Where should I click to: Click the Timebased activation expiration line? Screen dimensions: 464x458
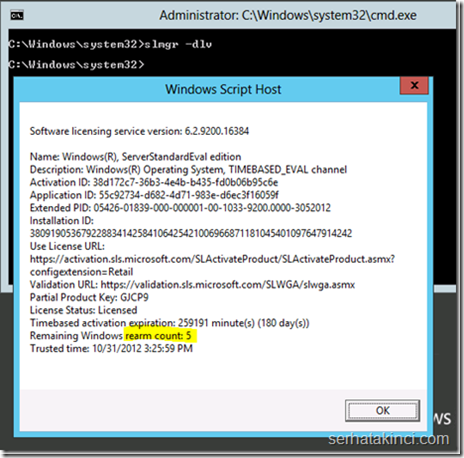[x=170, y=323]
